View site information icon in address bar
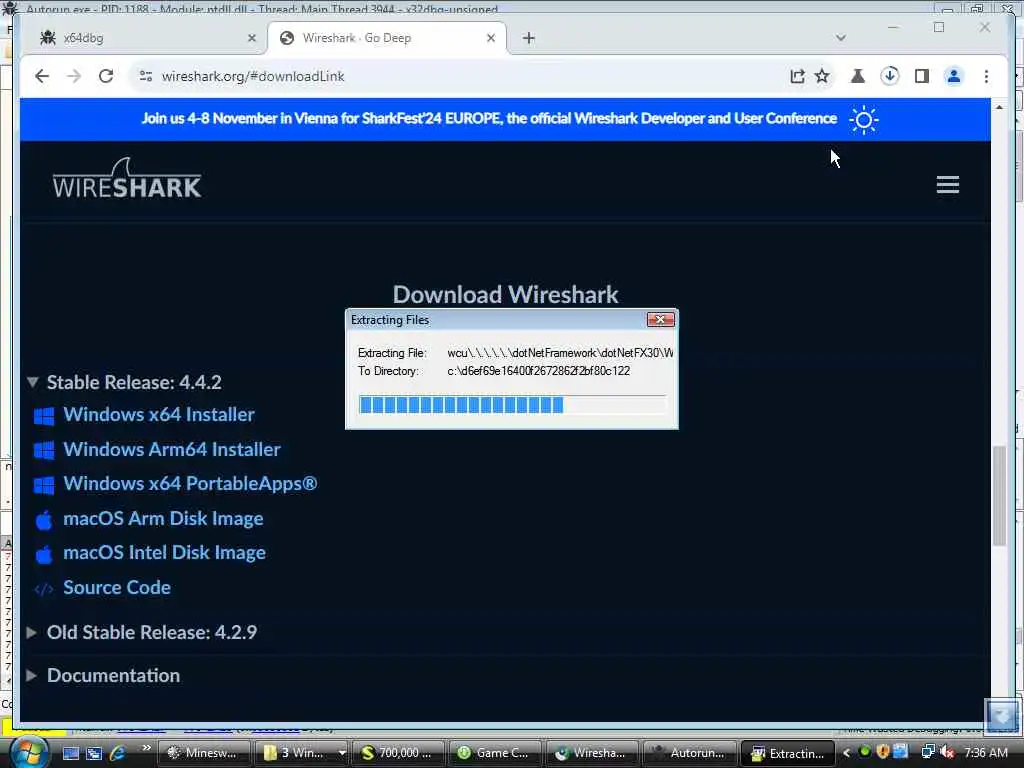This screenshot has width=1024, height=768. (x=146, y=76)
